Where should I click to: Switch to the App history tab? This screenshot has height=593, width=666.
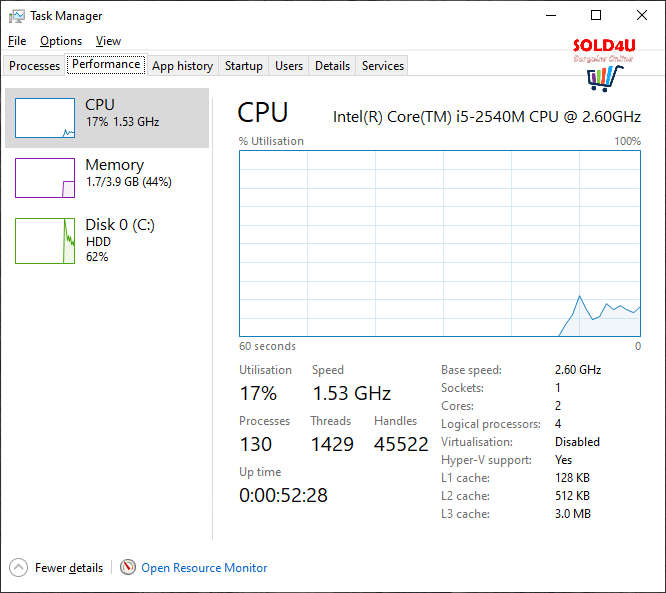coord(182,66)
